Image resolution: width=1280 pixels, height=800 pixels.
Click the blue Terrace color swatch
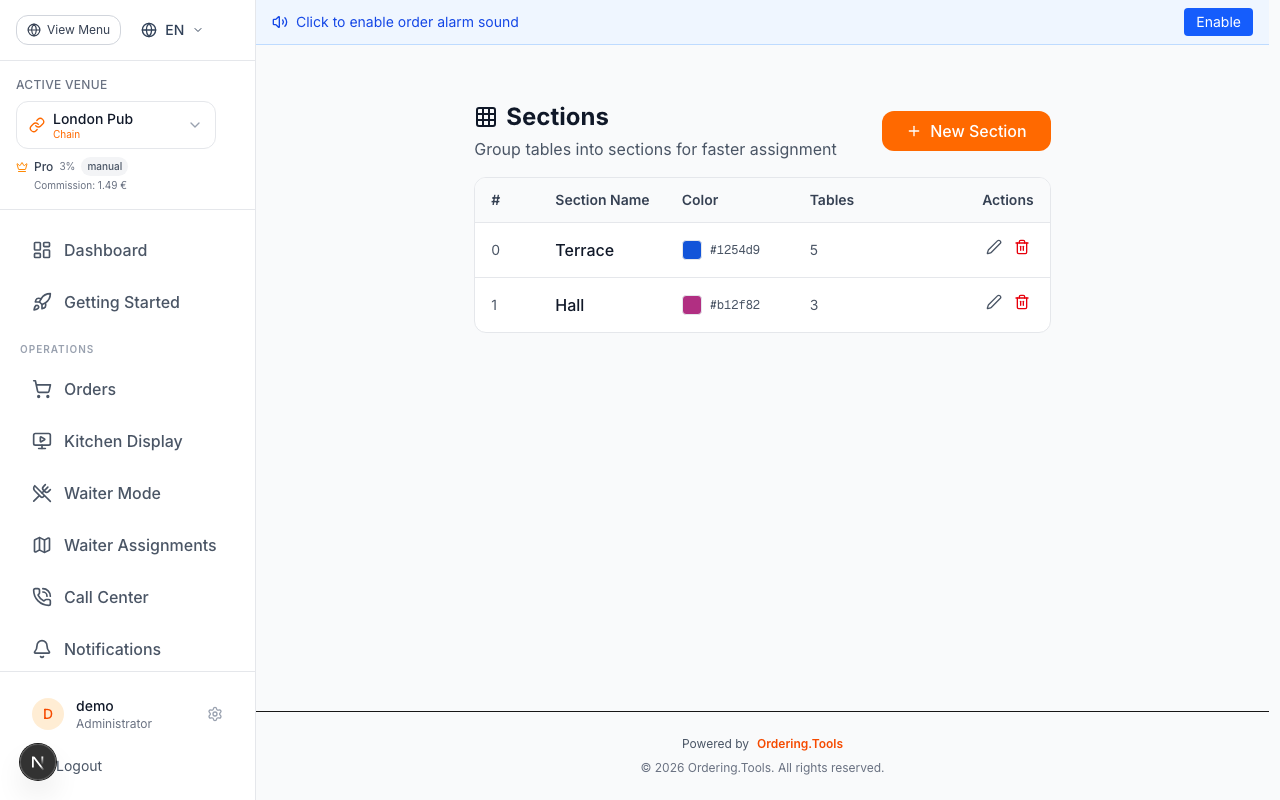coord(692,250)
